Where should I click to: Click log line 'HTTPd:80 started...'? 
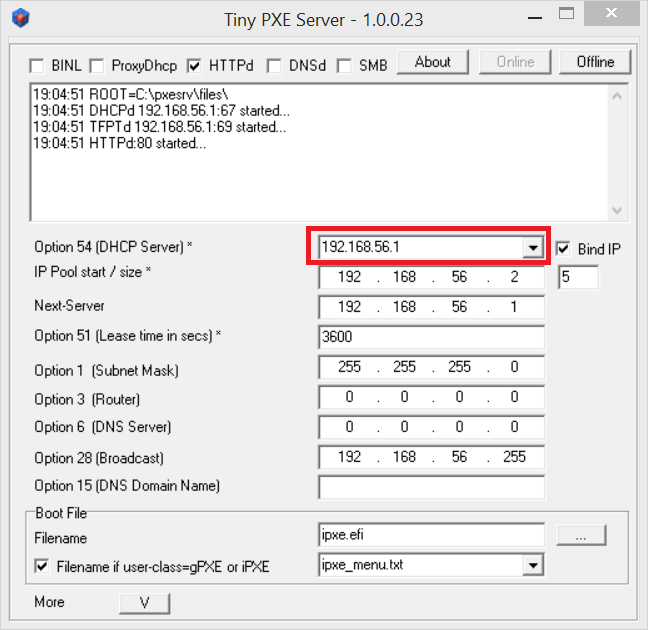pos(119,143)
